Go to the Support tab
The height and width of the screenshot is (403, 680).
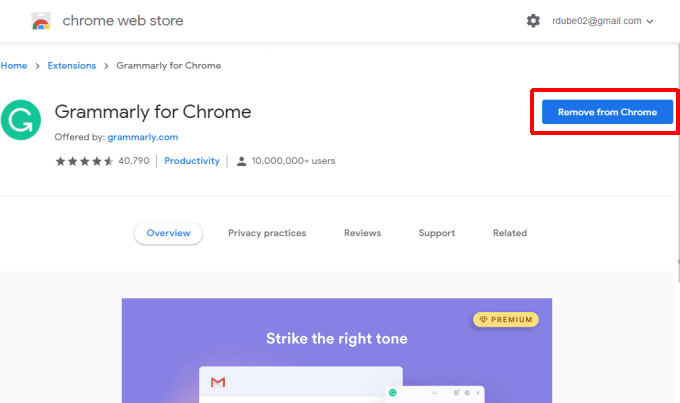[x=437, y=233]
